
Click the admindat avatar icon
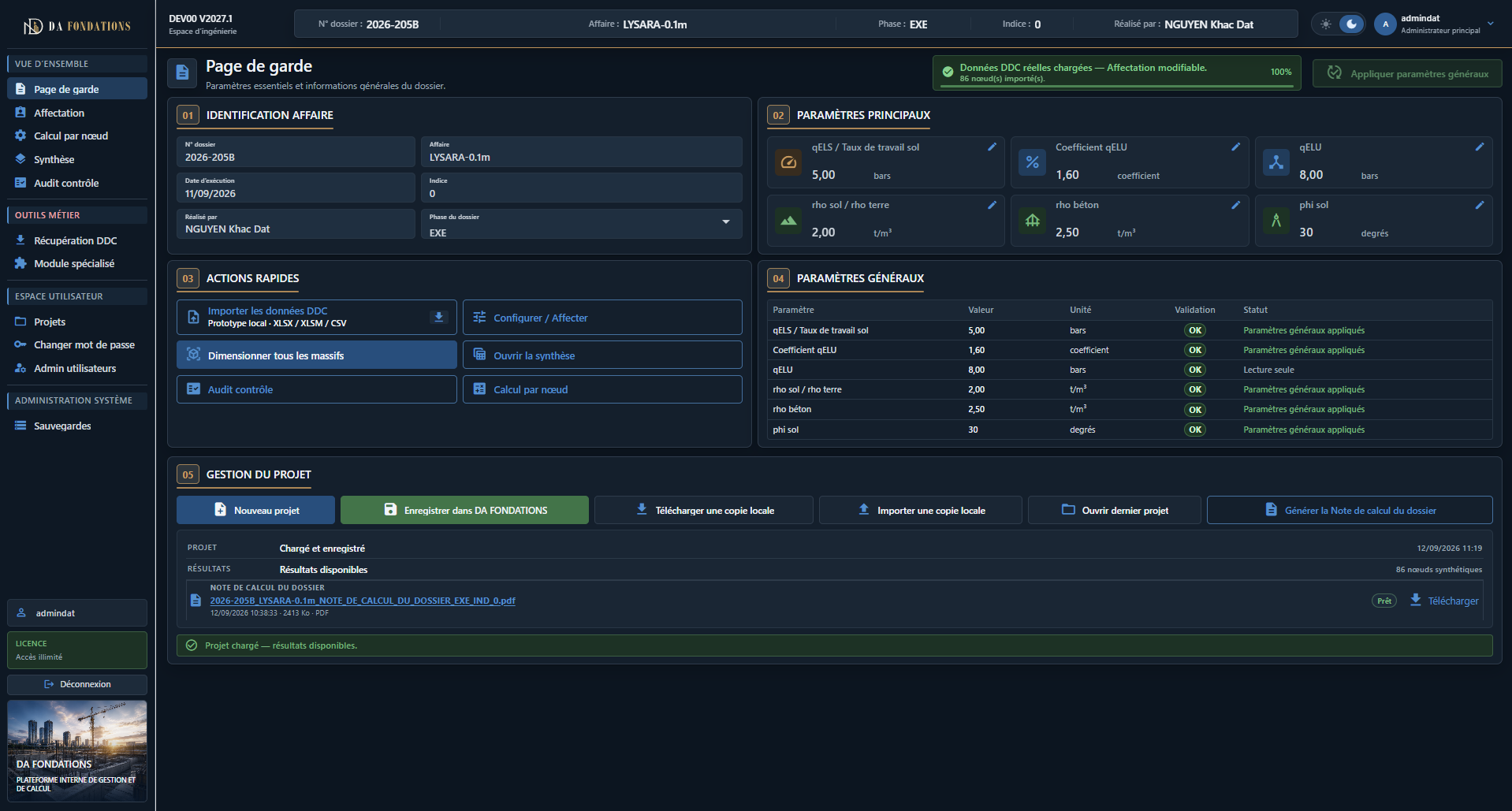1385,24
